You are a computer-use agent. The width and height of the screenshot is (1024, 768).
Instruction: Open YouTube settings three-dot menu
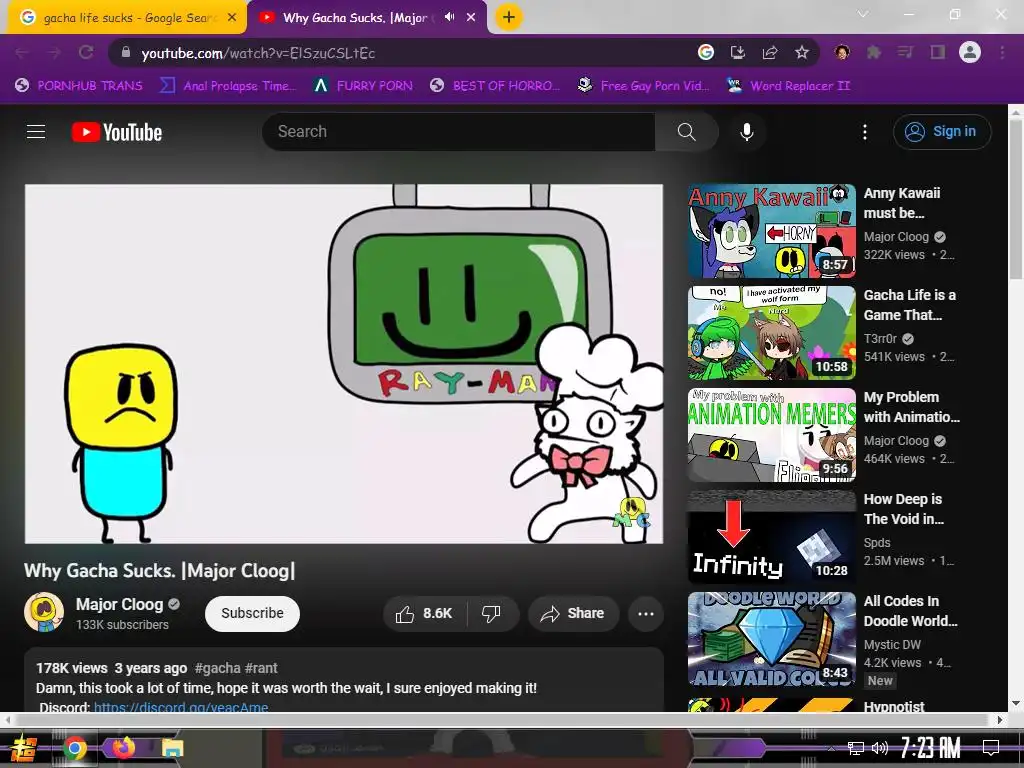point(865,132)
